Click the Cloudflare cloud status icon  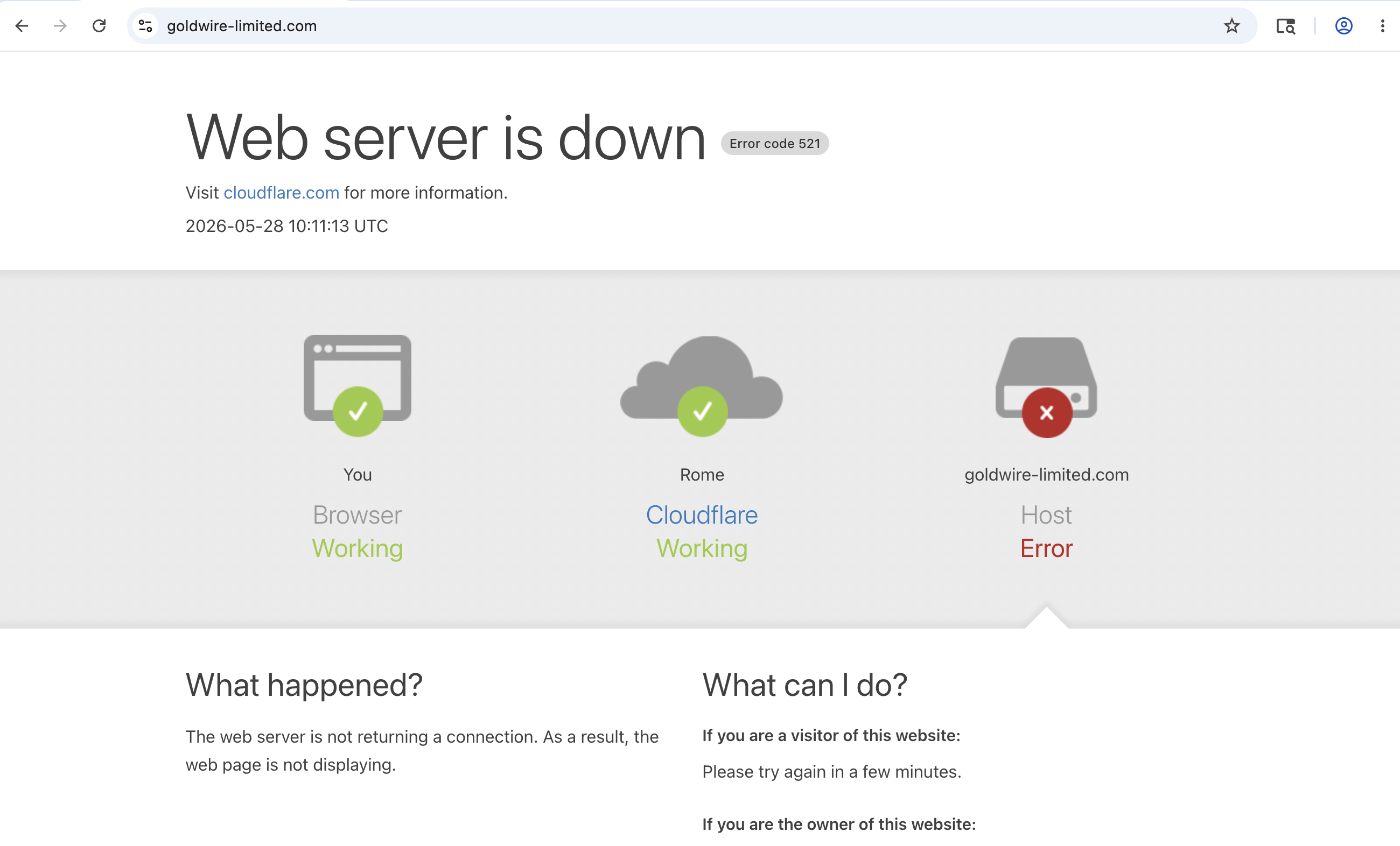click(702, 386)
